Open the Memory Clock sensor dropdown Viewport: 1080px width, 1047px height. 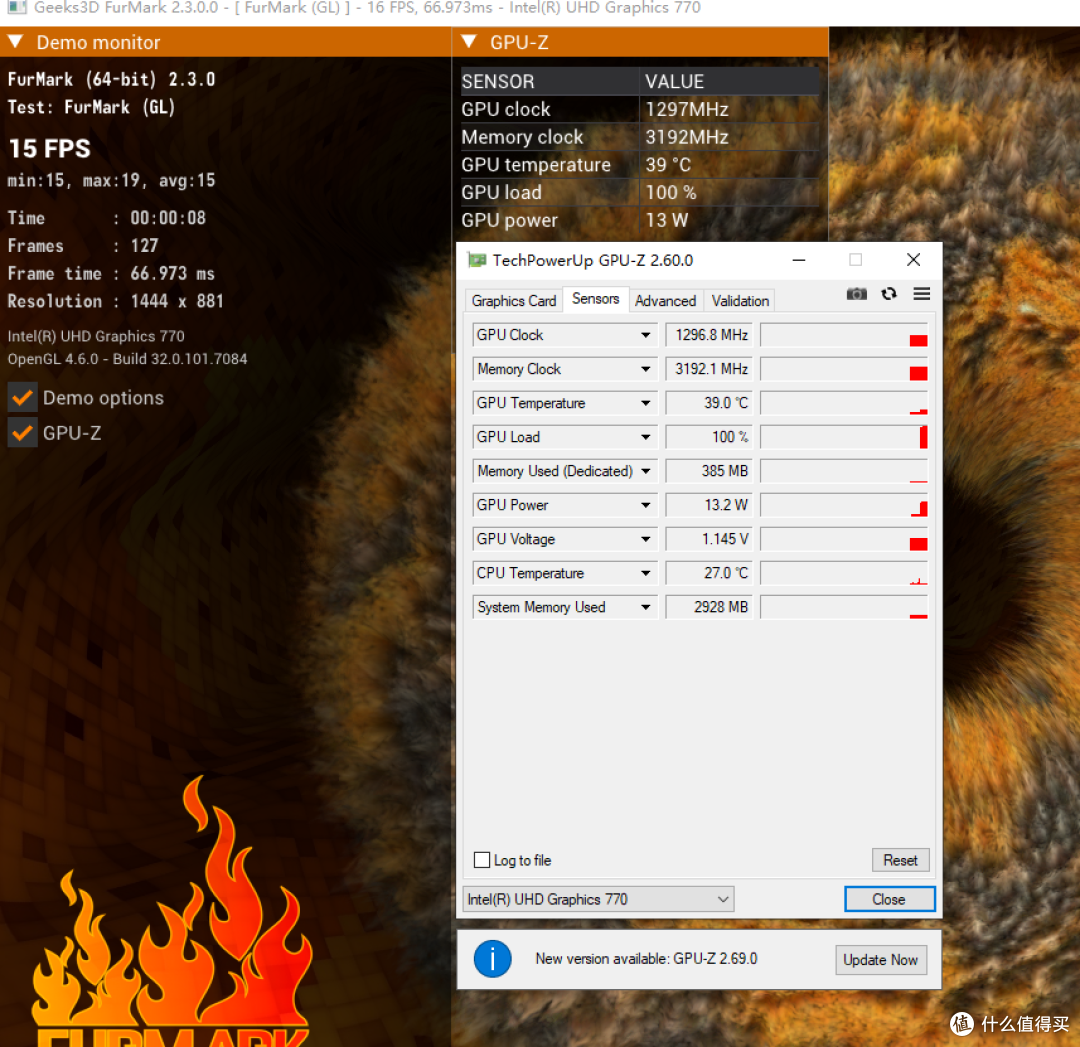tap(645, 369)
